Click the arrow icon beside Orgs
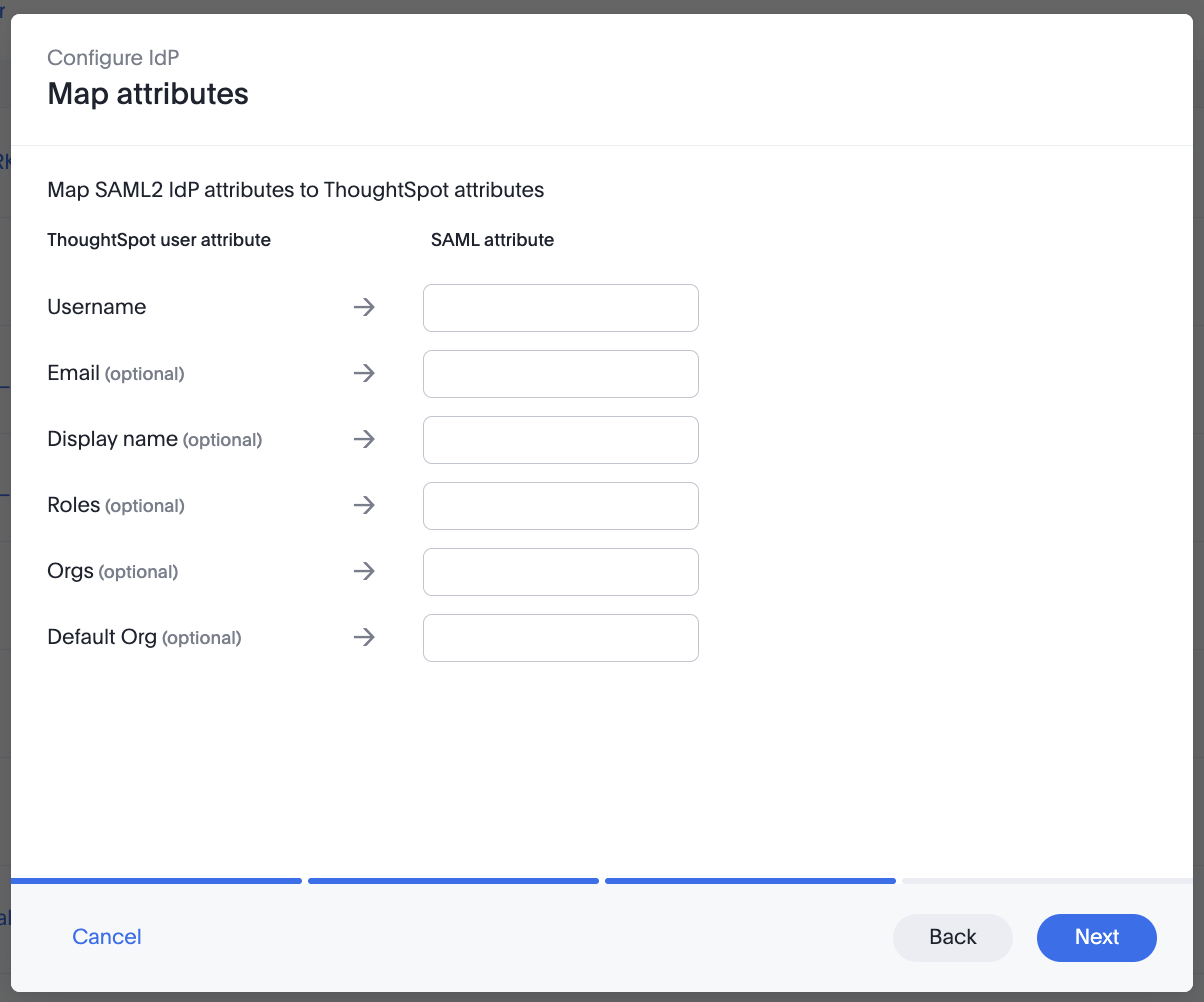Image resolution: width=1204 pixels, height=1002 pixels. (x=364, y=571)
